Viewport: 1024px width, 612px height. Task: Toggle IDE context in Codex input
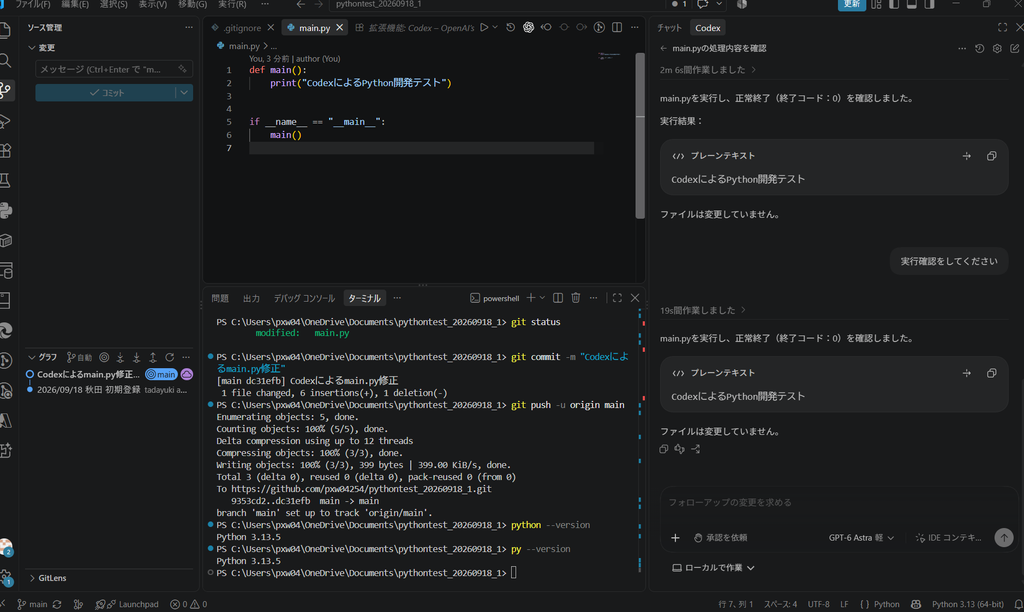[948, 538]
